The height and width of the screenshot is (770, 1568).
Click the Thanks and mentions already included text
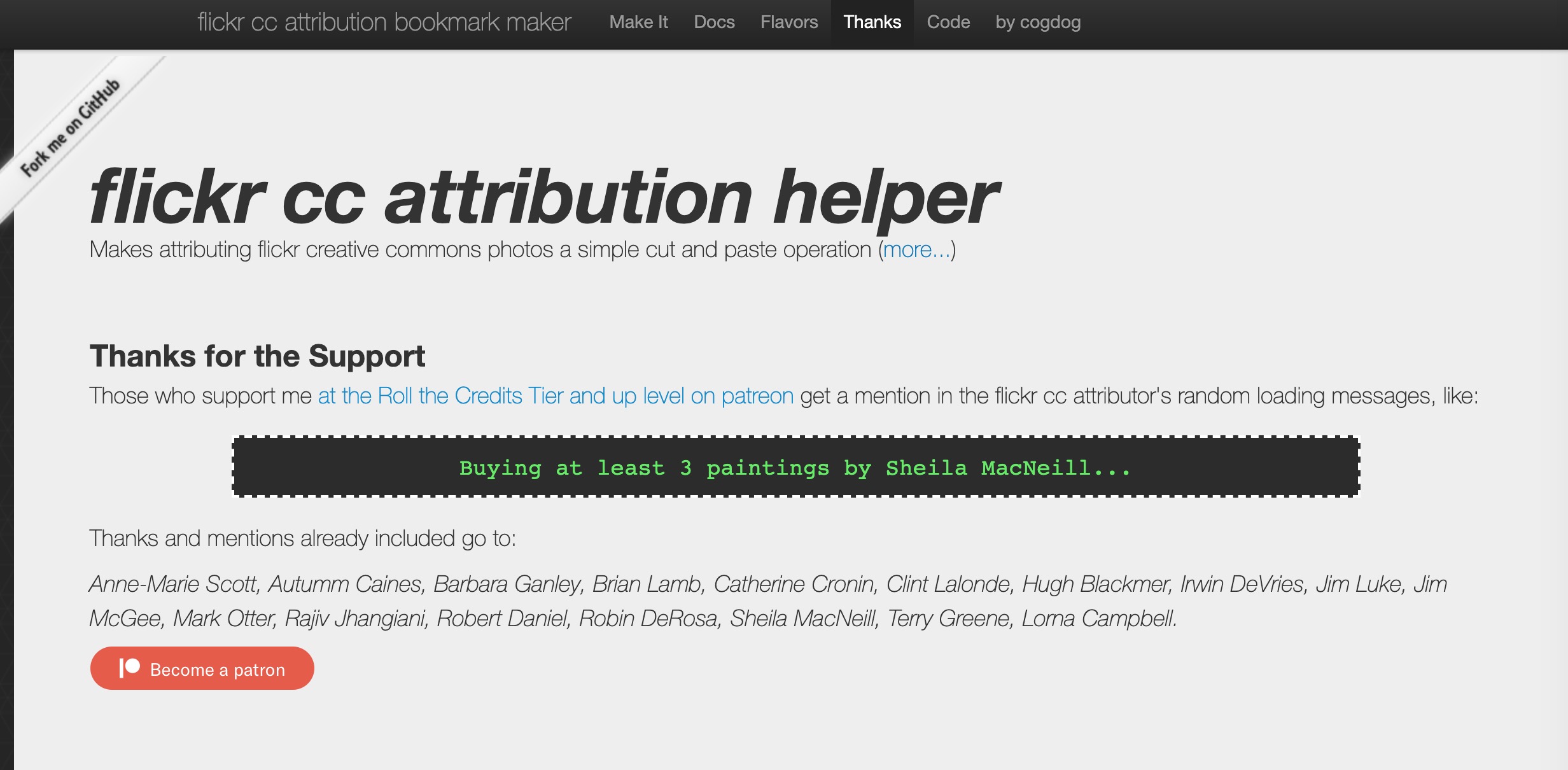pos(302,539)
